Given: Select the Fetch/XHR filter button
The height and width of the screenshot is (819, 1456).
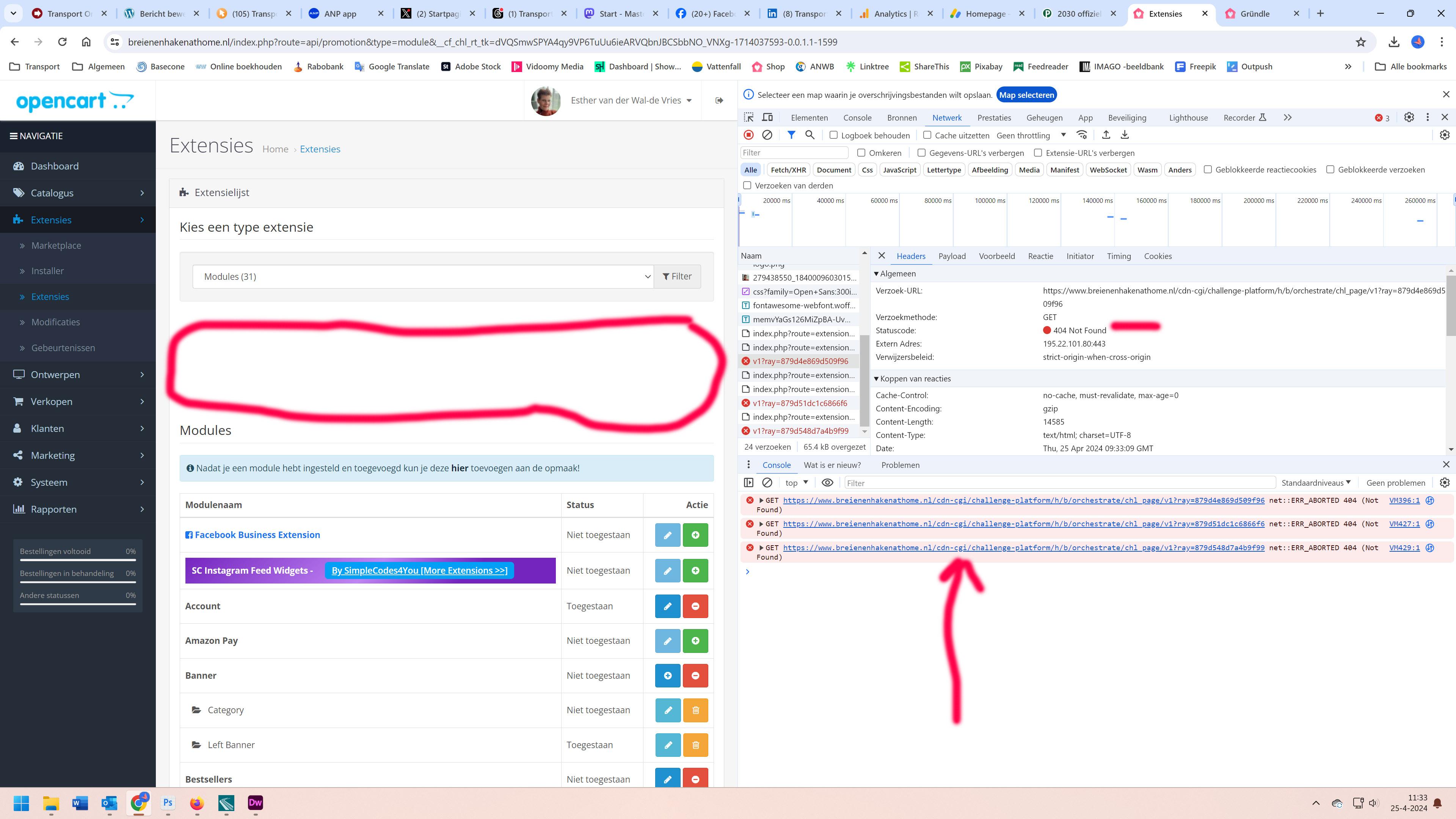Looking at the screenshot, I should click(x=788, y=170).
